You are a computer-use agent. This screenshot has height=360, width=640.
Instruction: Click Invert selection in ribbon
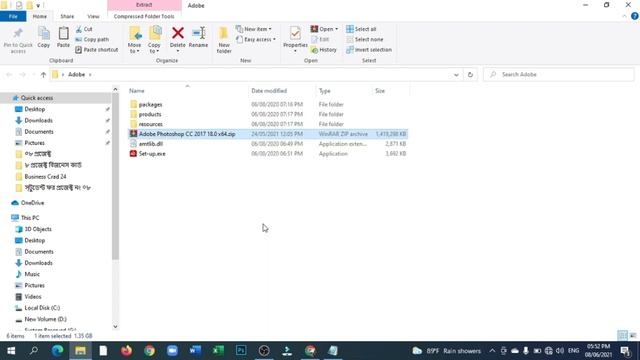pyautogui.click(x=369, y=50)
